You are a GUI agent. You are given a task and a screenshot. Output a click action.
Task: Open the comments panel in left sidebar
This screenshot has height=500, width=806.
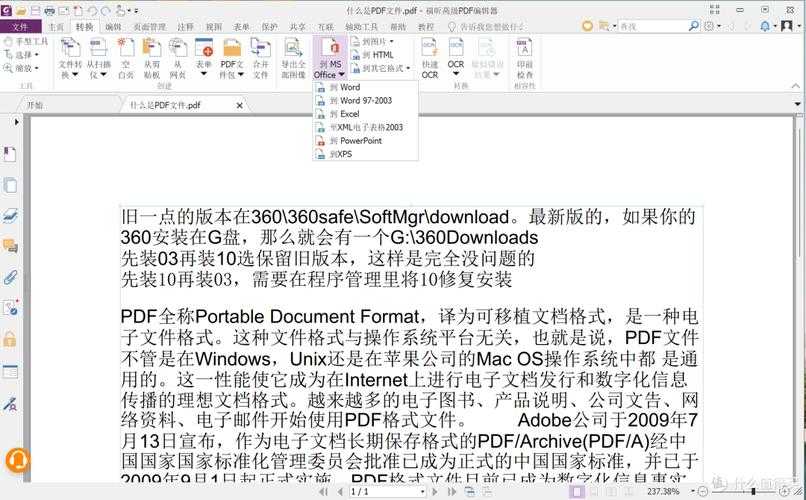10,246
